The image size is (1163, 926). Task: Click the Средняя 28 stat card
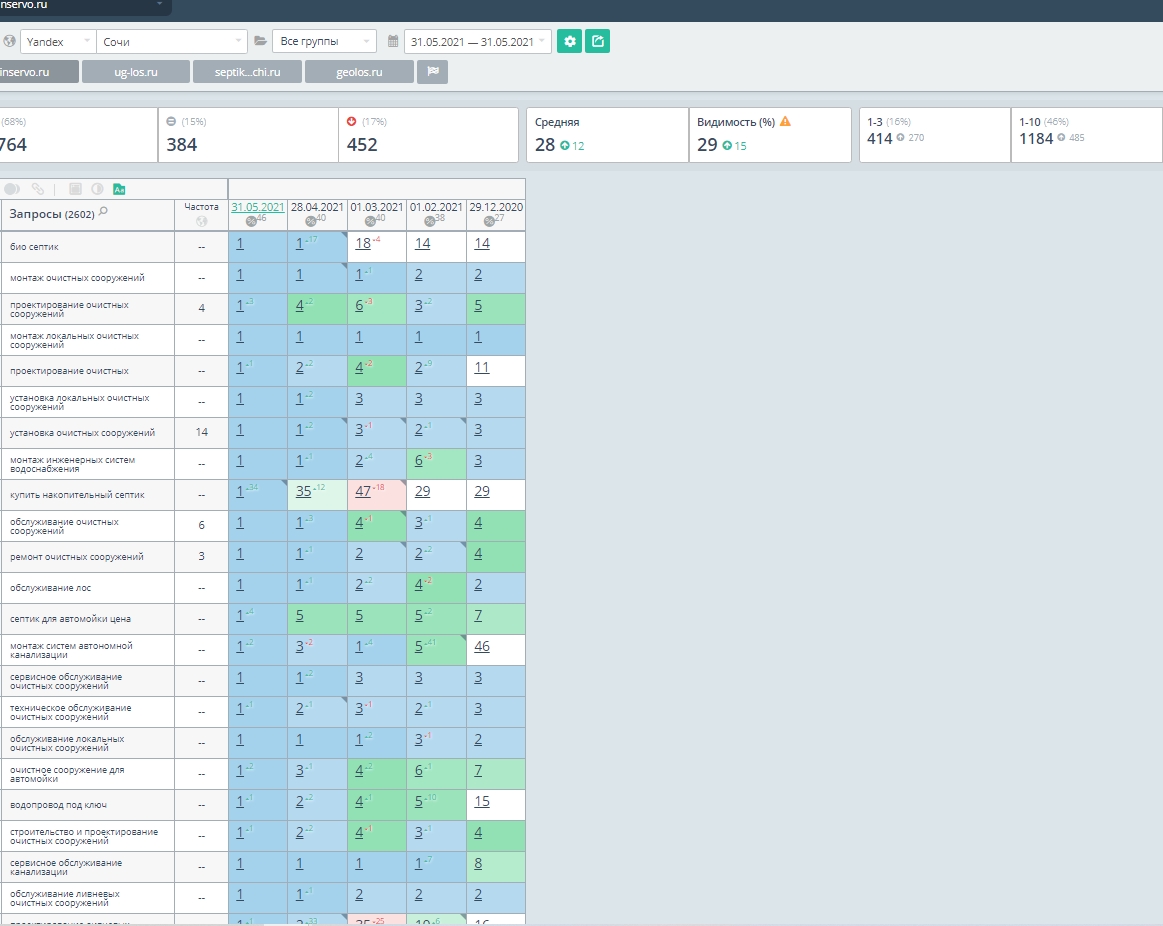[x=607, y=135]
